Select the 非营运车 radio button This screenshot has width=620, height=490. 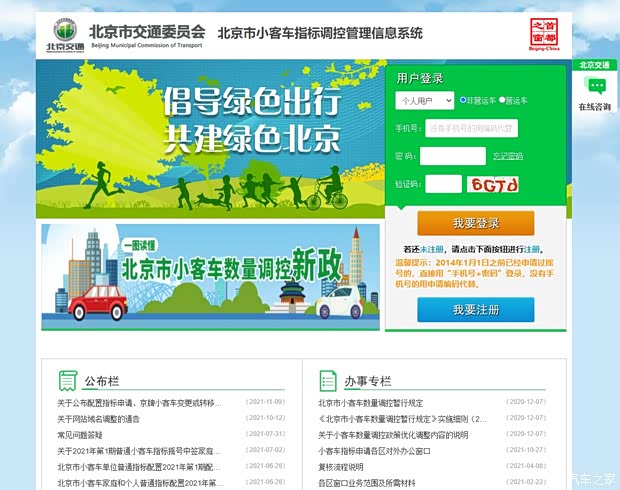click(x=464, y=100)
